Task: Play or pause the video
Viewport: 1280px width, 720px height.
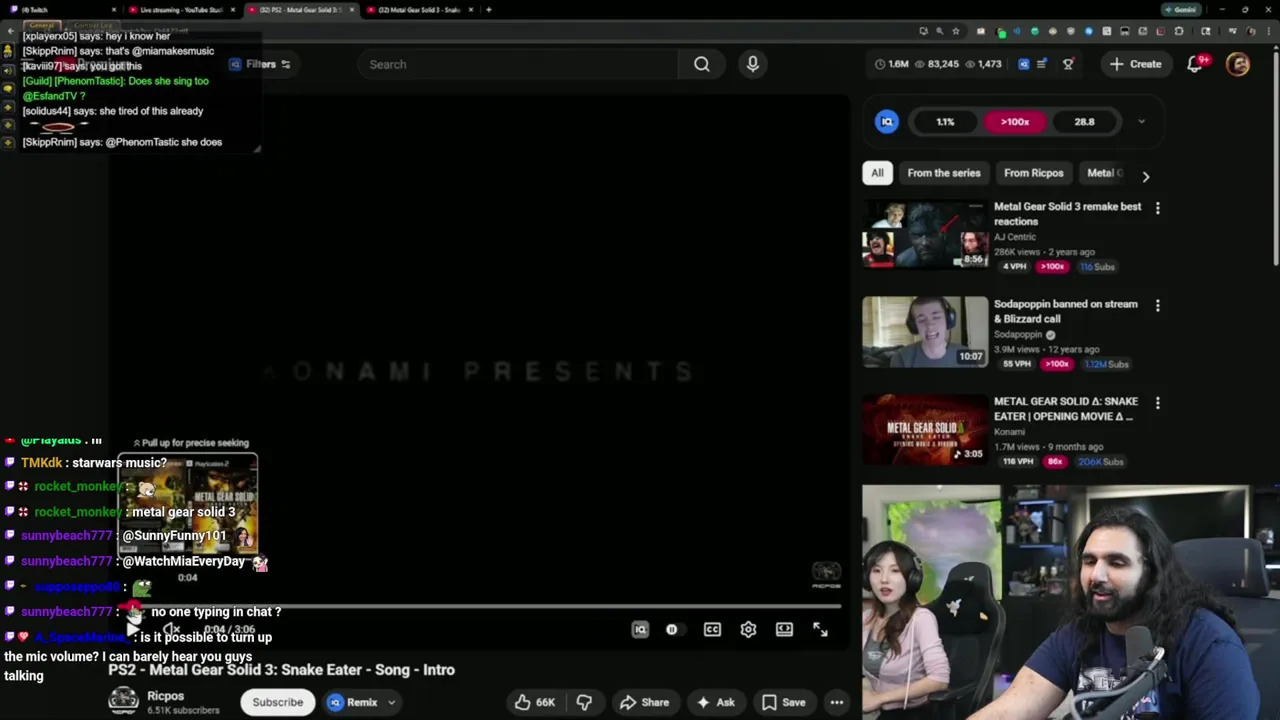Action: [x=134, y=630]
